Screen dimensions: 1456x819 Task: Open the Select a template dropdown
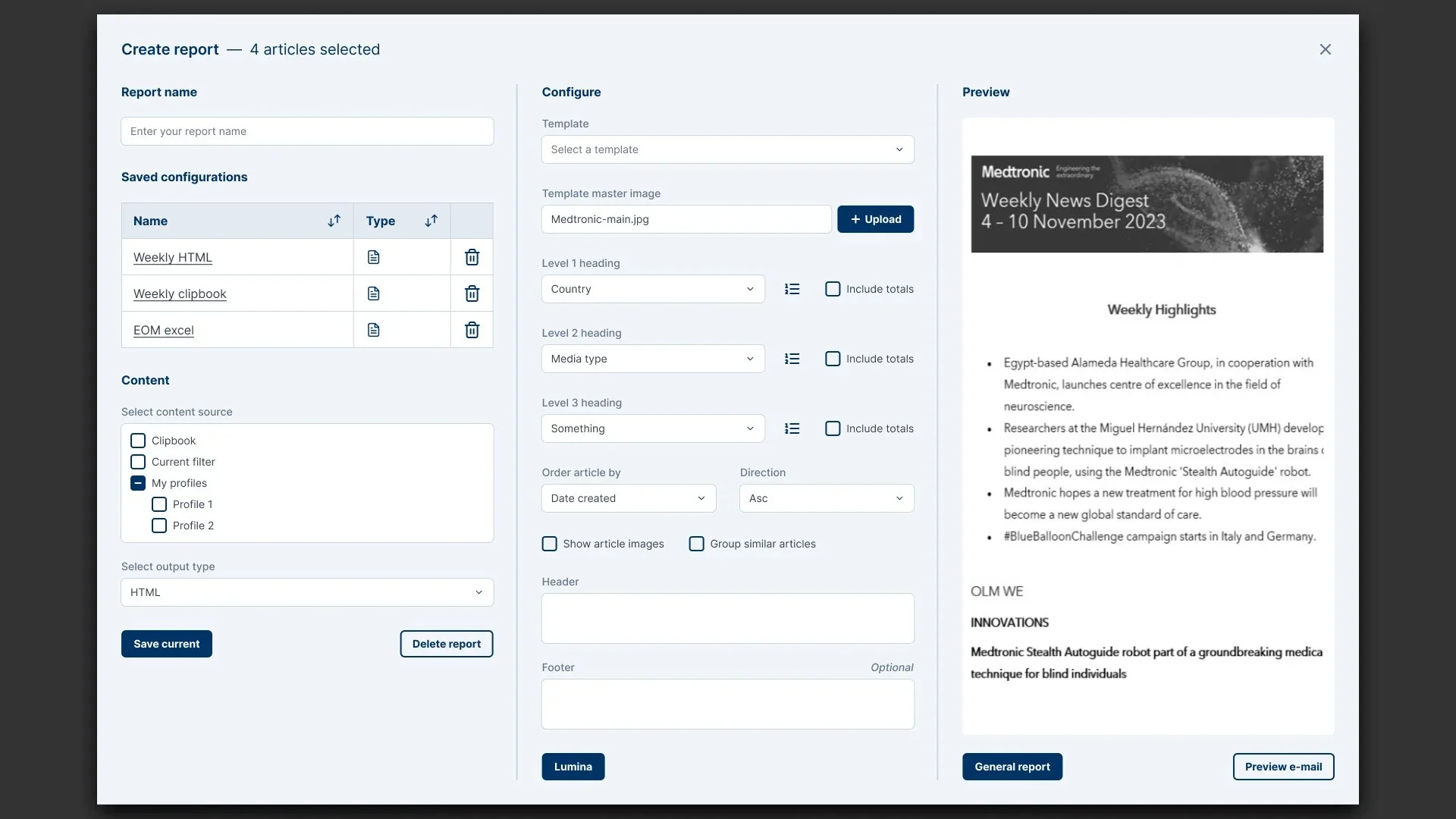pos(727,149)
